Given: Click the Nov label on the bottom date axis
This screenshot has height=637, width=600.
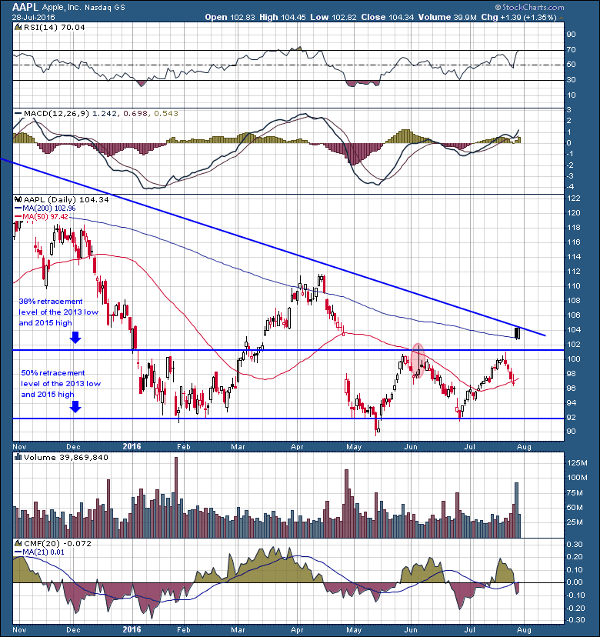Looking at the screenshot, I should [19, 630].
